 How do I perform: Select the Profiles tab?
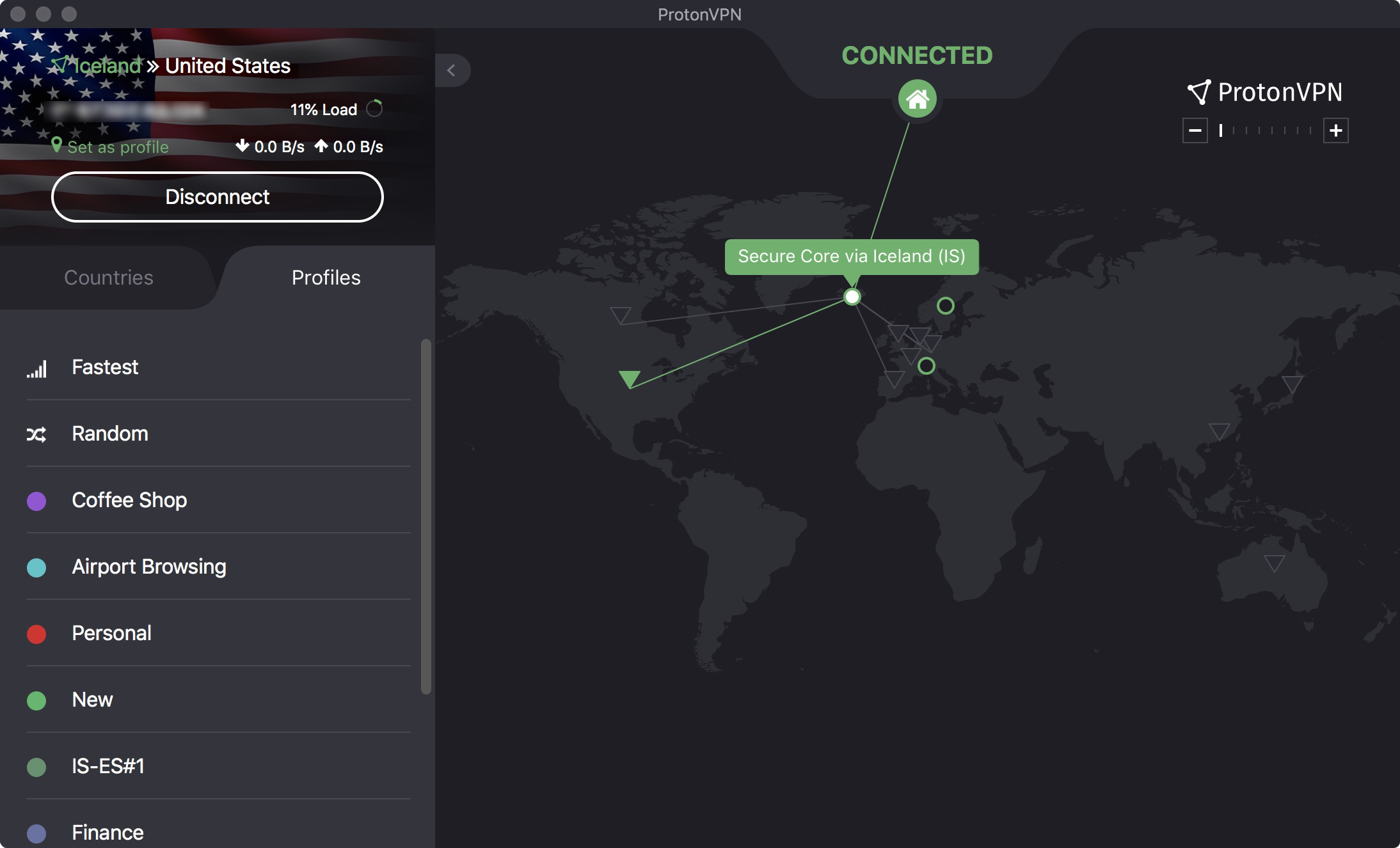(x=326, y=277)
